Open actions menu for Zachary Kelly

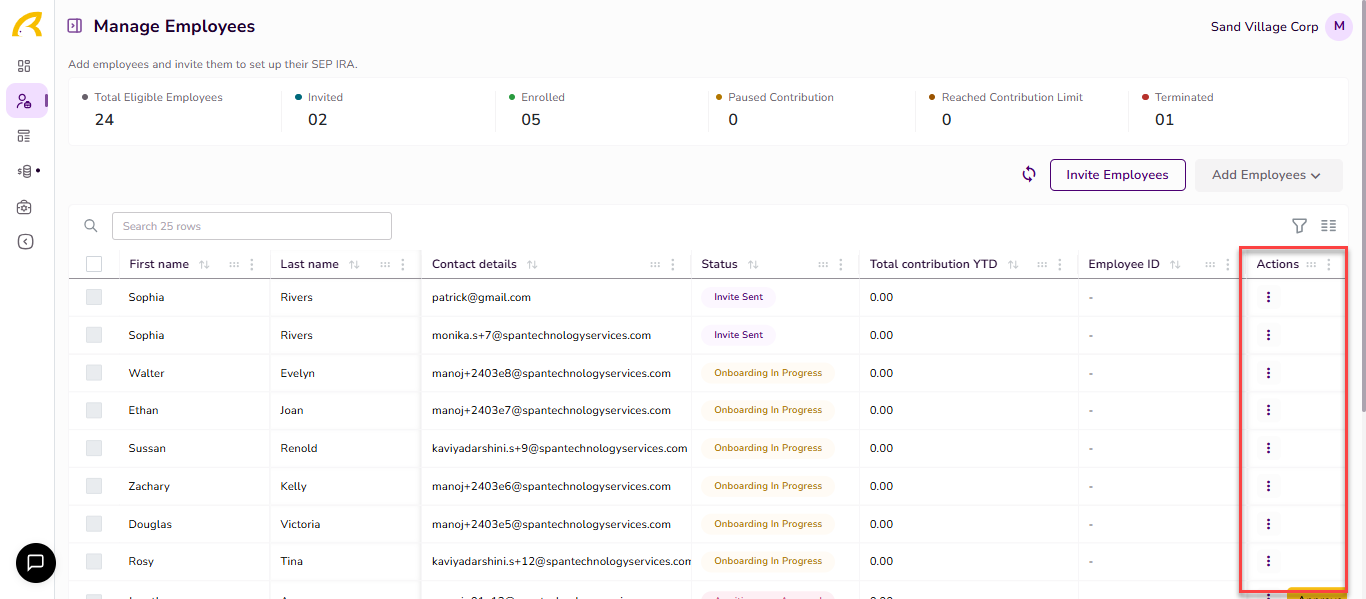click(1268, 486)
